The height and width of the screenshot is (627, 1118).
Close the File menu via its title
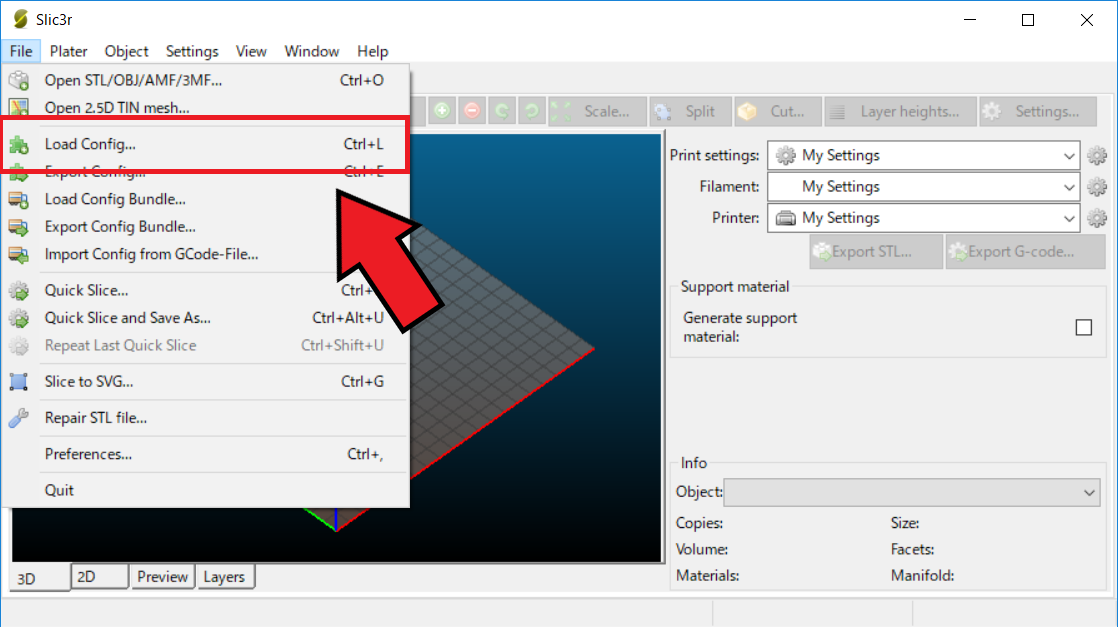point(21,51)
